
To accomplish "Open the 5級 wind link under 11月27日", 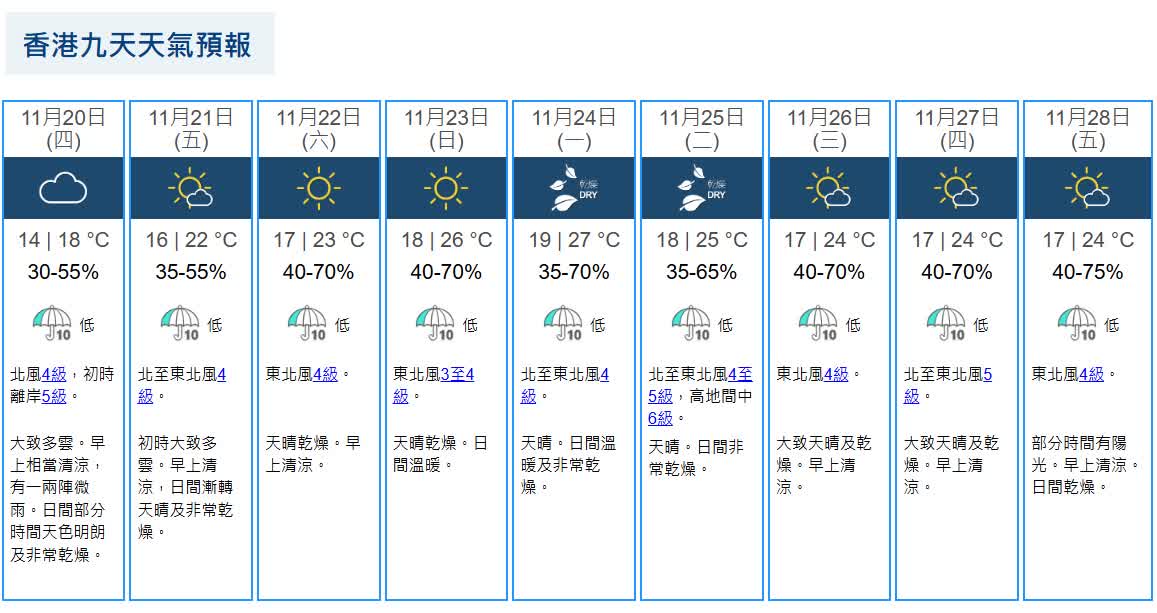I will [987, 375].
